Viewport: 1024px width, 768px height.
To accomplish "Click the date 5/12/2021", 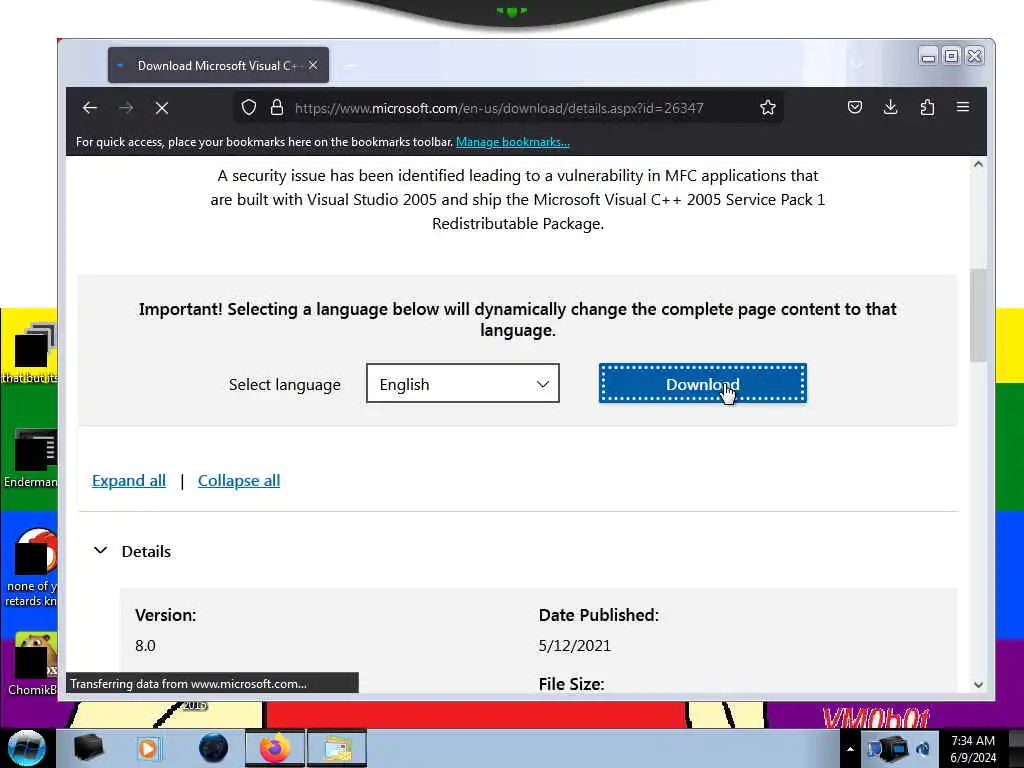I will 575,646.
